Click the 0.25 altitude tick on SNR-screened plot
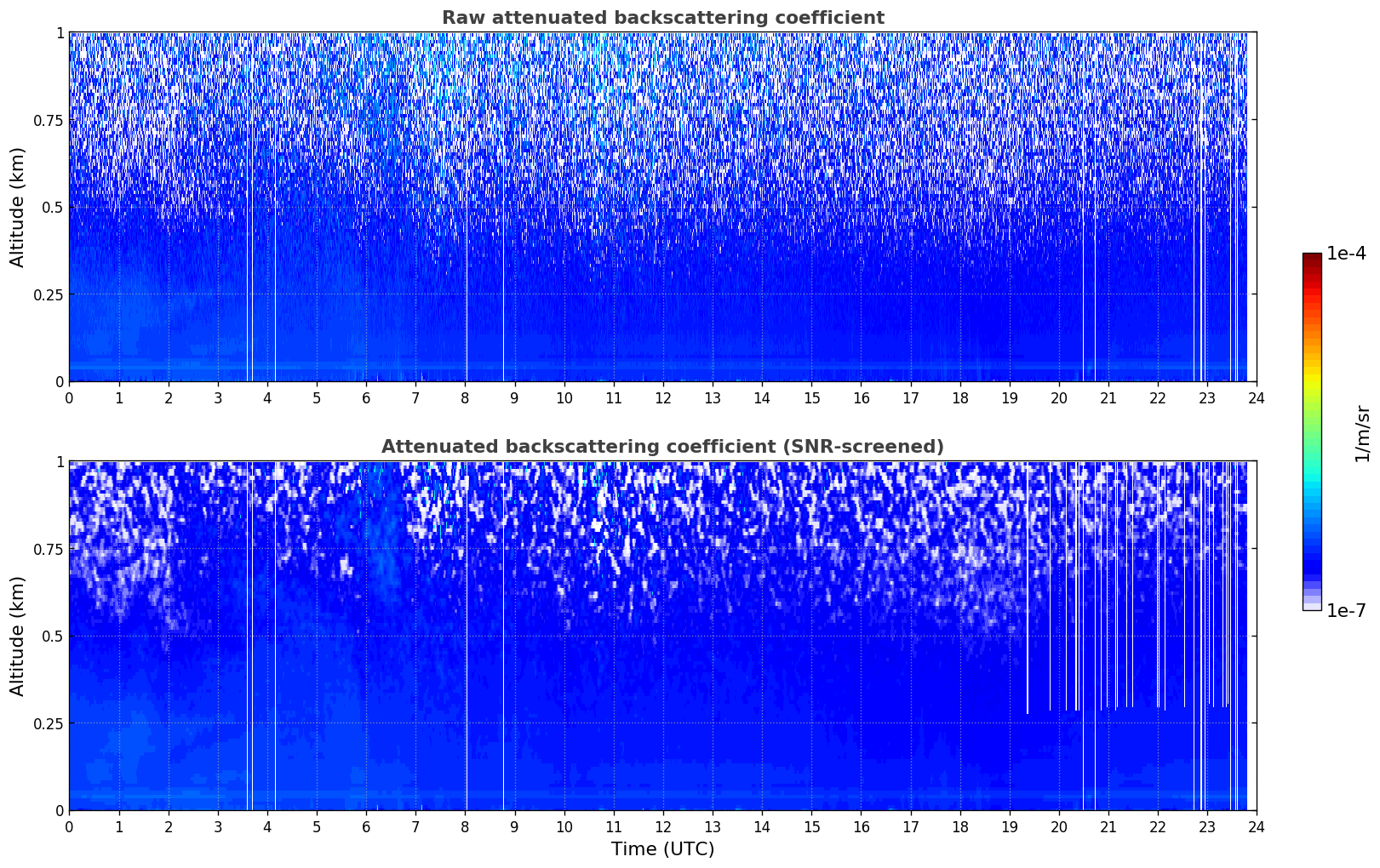1380x868 pixels. click(49, 723)
